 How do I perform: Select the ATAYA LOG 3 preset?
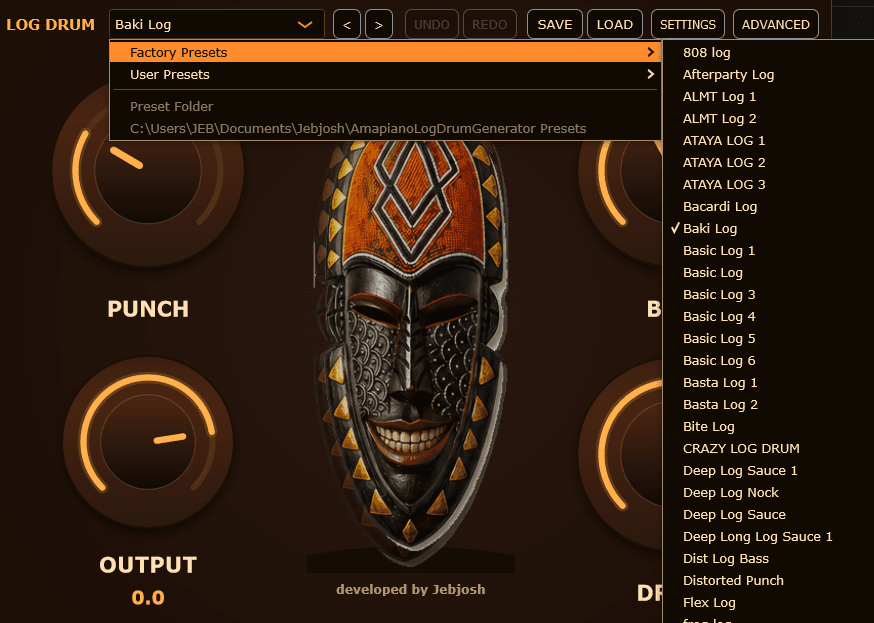769,184
